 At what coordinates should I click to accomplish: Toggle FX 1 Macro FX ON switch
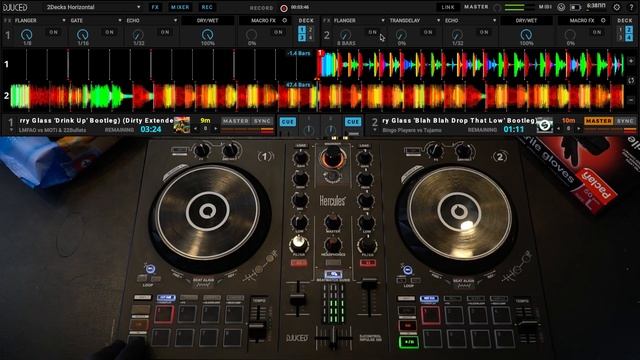pos(278,32)
